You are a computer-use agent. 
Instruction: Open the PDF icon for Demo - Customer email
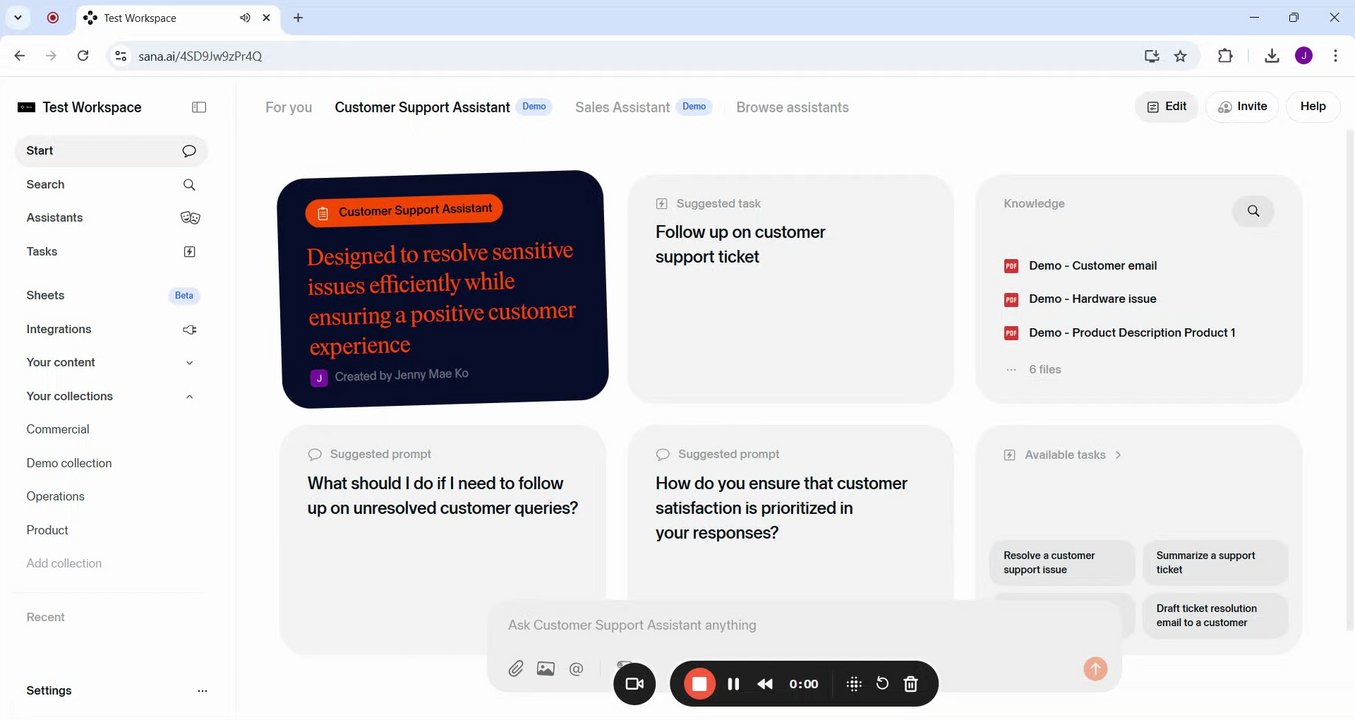tap(1011, 266)
